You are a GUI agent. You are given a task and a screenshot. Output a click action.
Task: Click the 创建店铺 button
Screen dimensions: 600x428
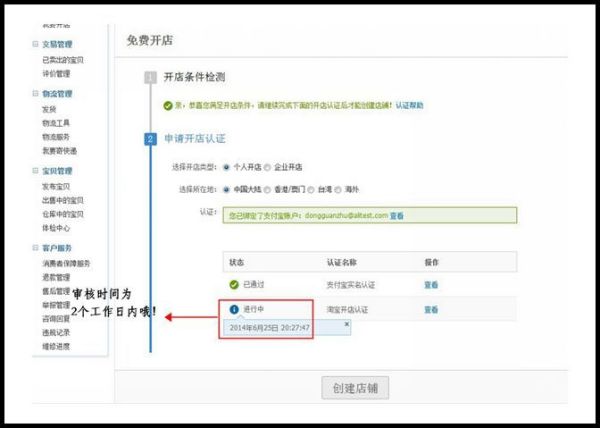point(354,388)
